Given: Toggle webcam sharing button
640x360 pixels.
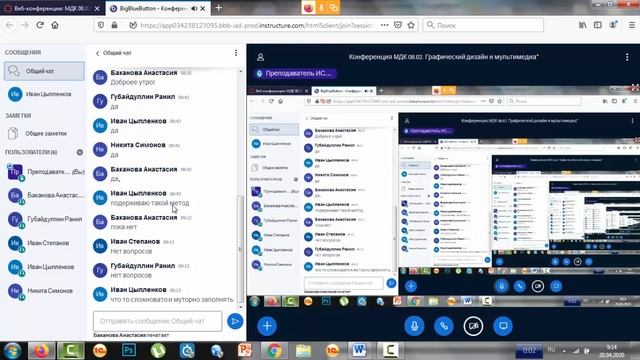Looking at the screenshot, I should (473, 326).
